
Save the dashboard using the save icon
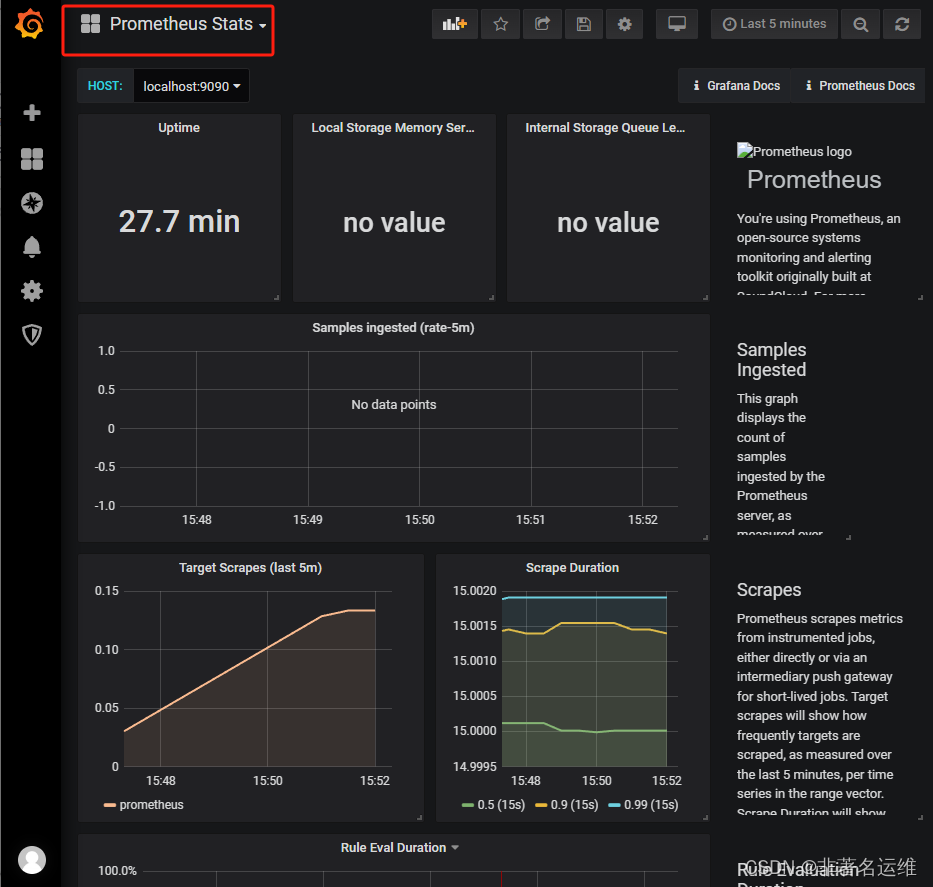click(584, 24)
